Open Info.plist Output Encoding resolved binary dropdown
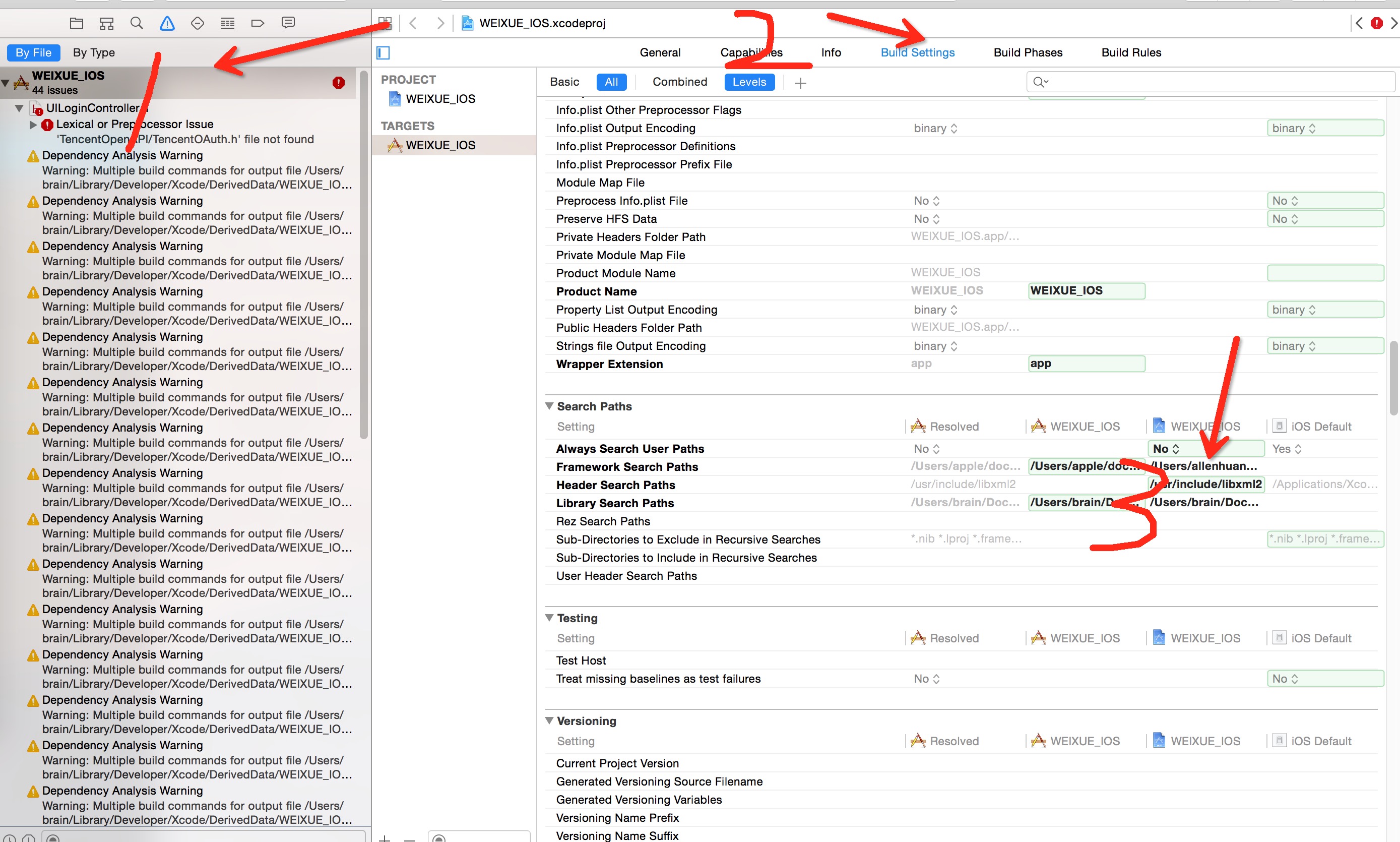The image size is (1400, 842). [x=936, y=128]
